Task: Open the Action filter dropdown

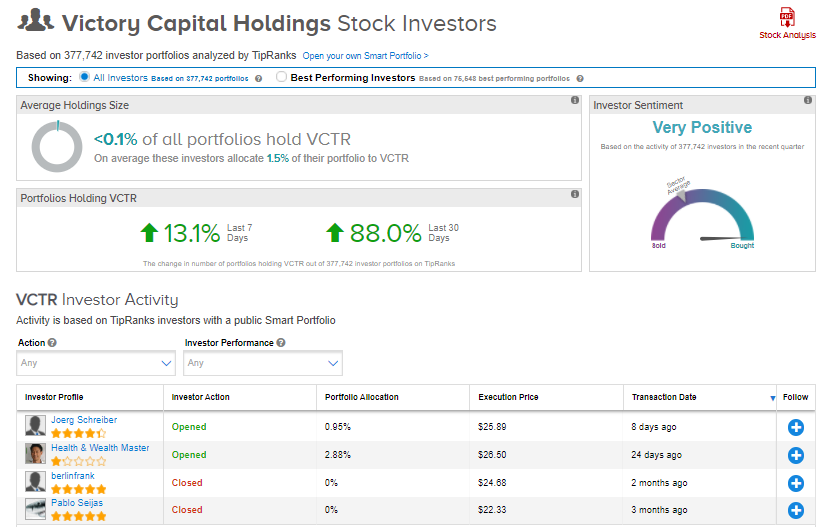Action: (97, 364)
